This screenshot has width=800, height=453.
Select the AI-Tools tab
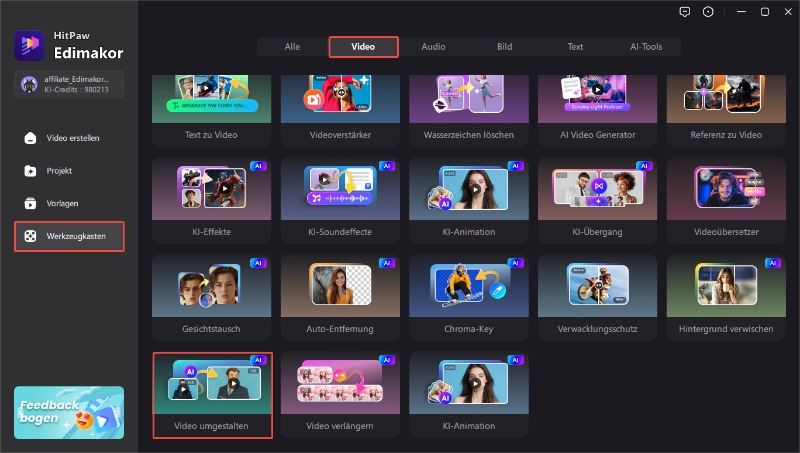(646, 46)
